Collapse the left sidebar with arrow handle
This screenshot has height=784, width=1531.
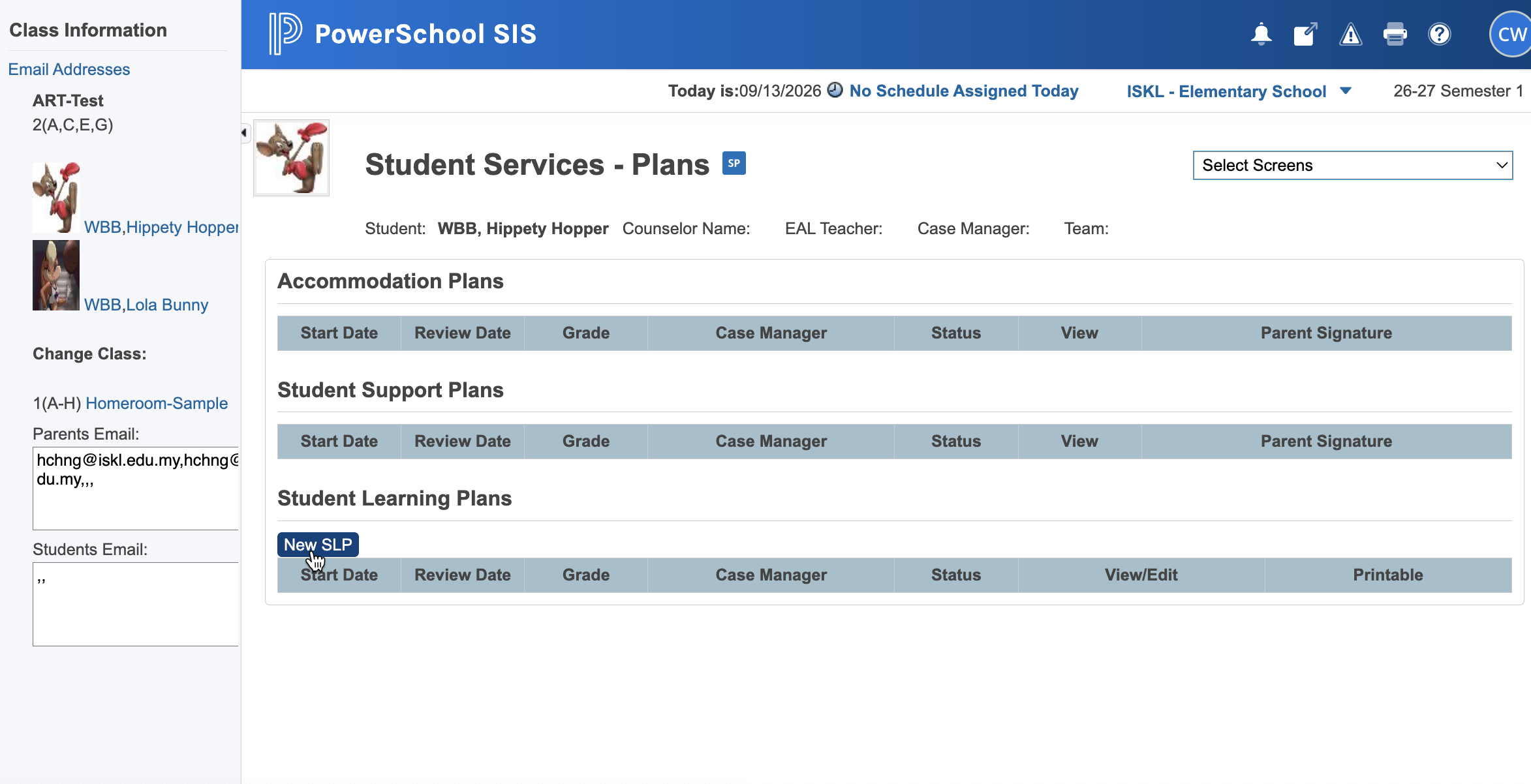click(245, 133)
